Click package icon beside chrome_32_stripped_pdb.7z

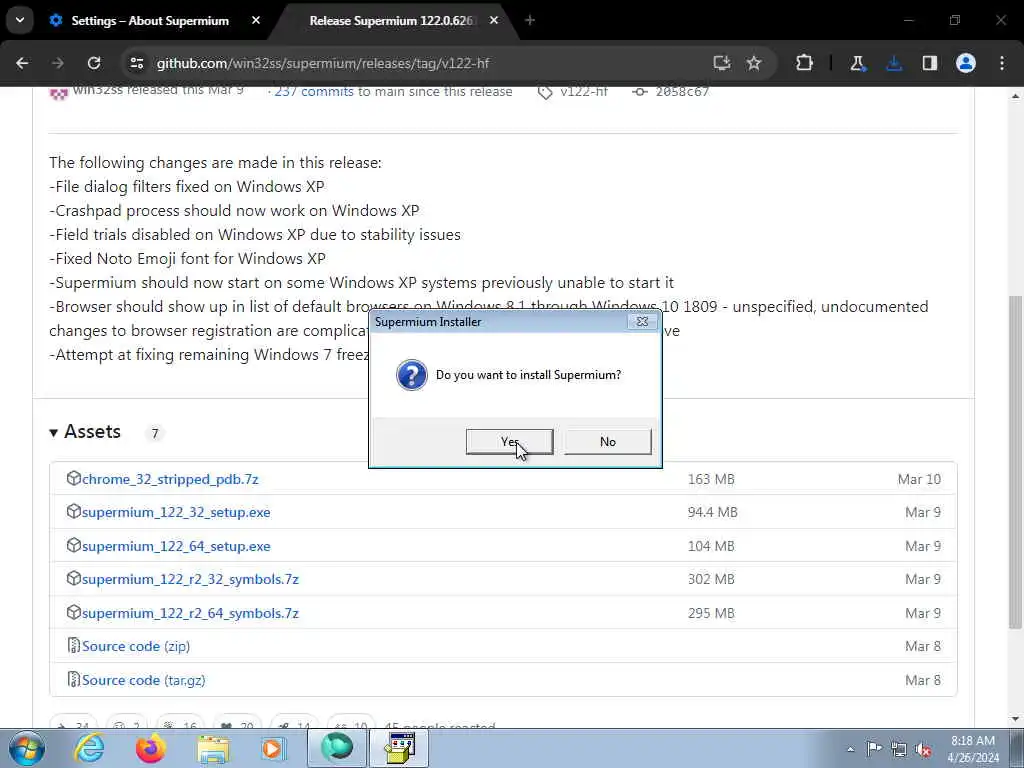(x=73, y=478)
